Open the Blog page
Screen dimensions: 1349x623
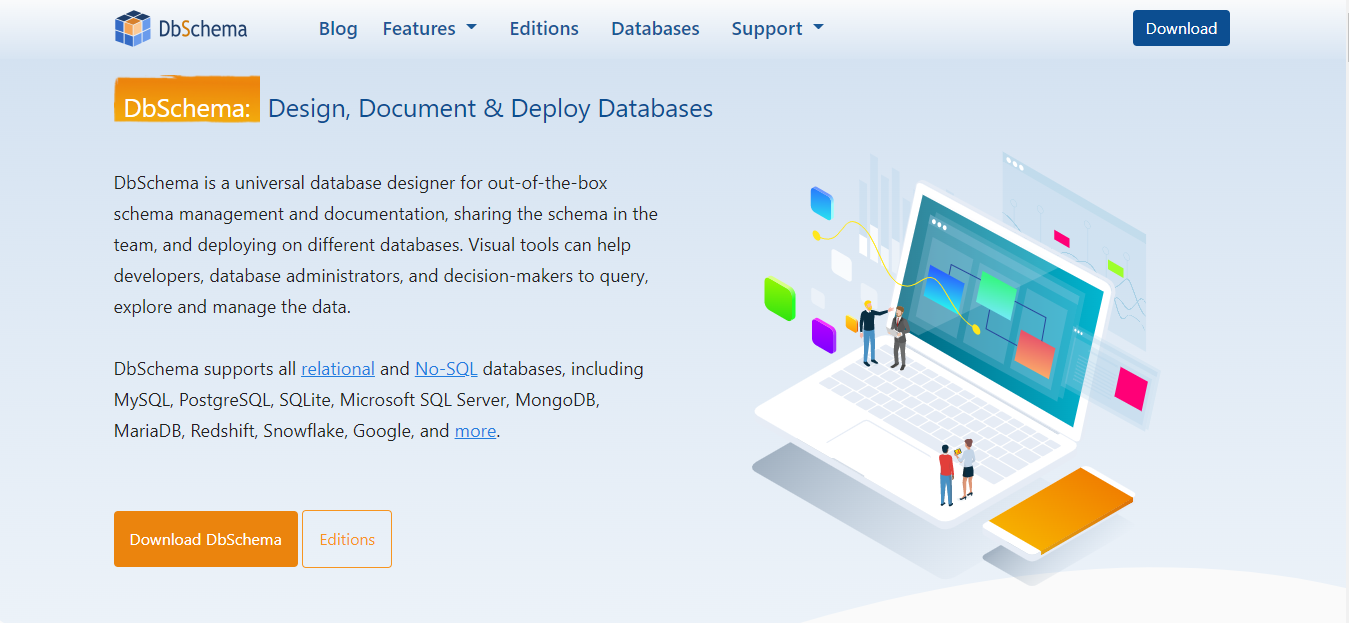point(338,29)
